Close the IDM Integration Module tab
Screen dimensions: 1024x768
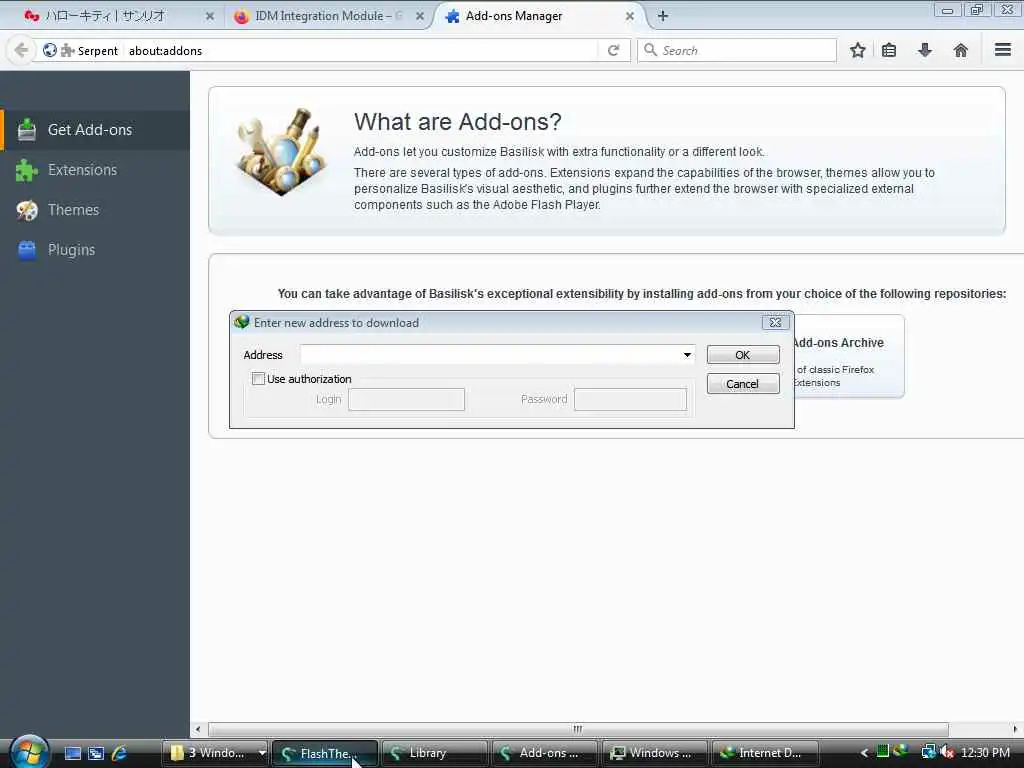(x=420, y=16)
